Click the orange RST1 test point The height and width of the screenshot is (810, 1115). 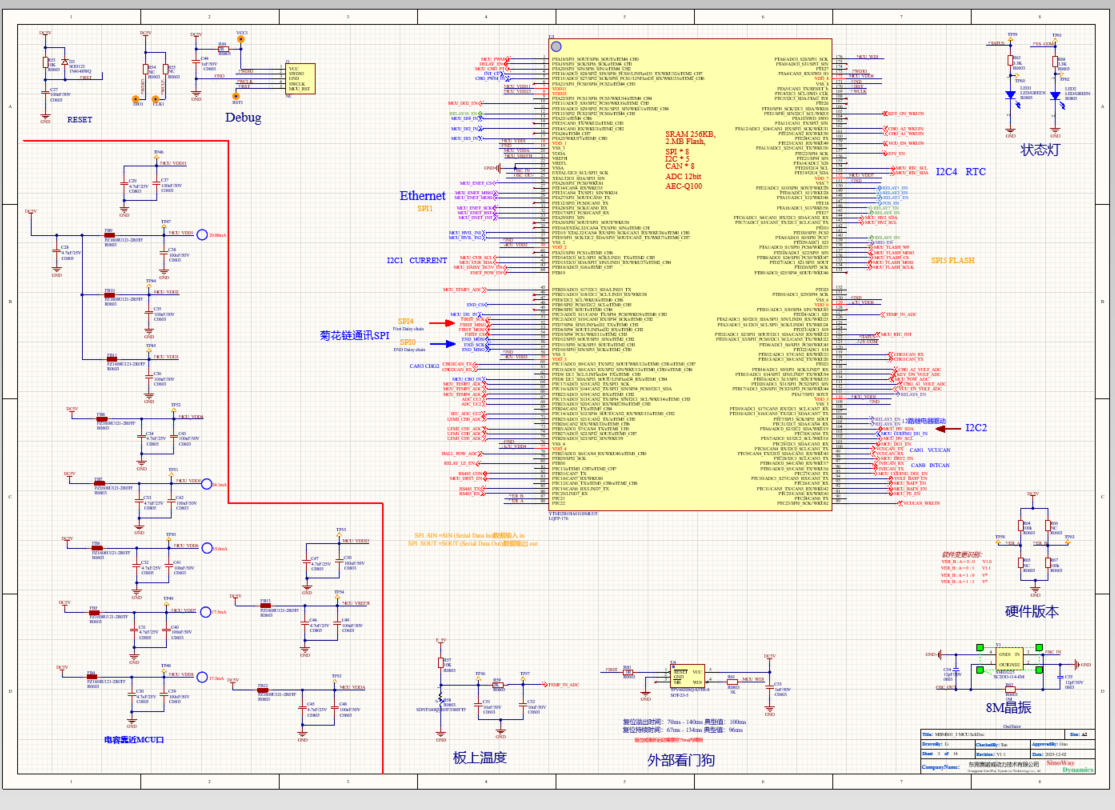point(237,98)
